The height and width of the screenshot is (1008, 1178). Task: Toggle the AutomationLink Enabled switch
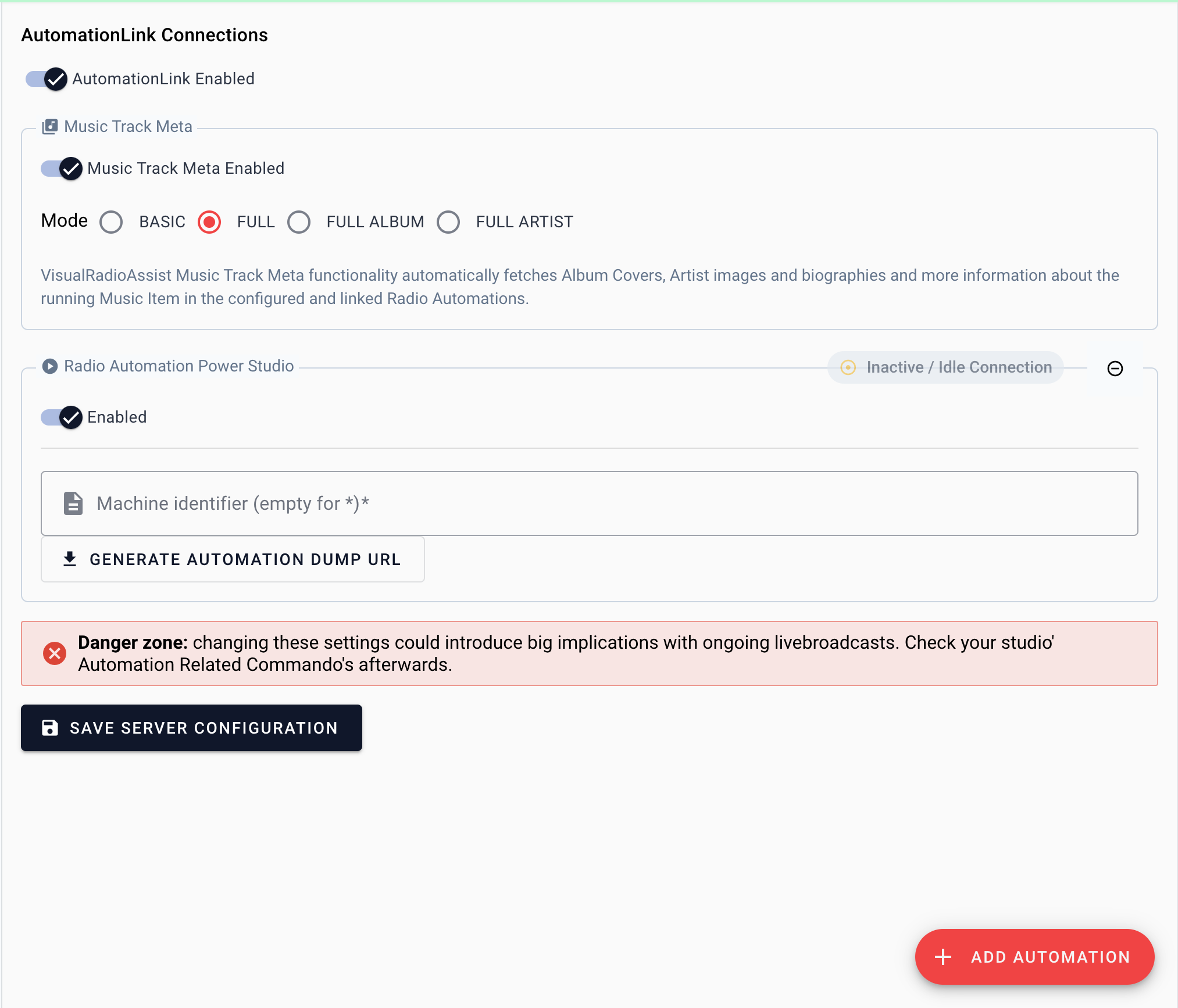point(47,79)
